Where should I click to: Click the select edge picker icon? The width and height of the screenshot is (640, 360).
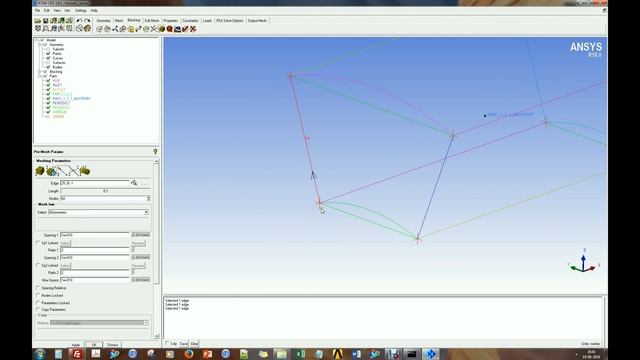click(x=134, y=183)
